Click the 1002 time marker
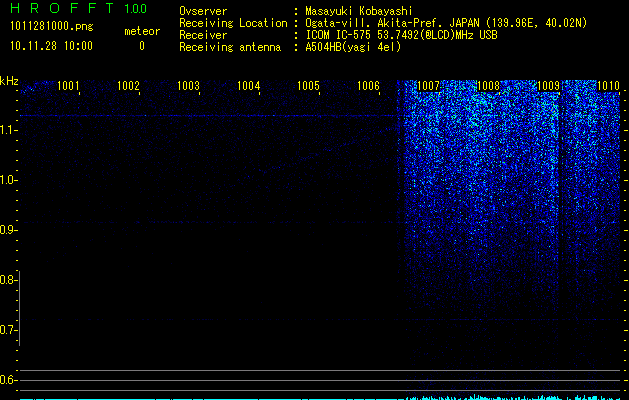 tap(128, 85)
